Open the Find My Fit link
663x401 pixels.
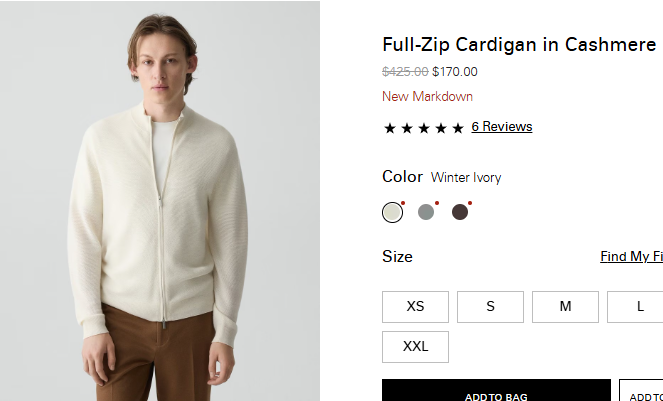(631, 257)
